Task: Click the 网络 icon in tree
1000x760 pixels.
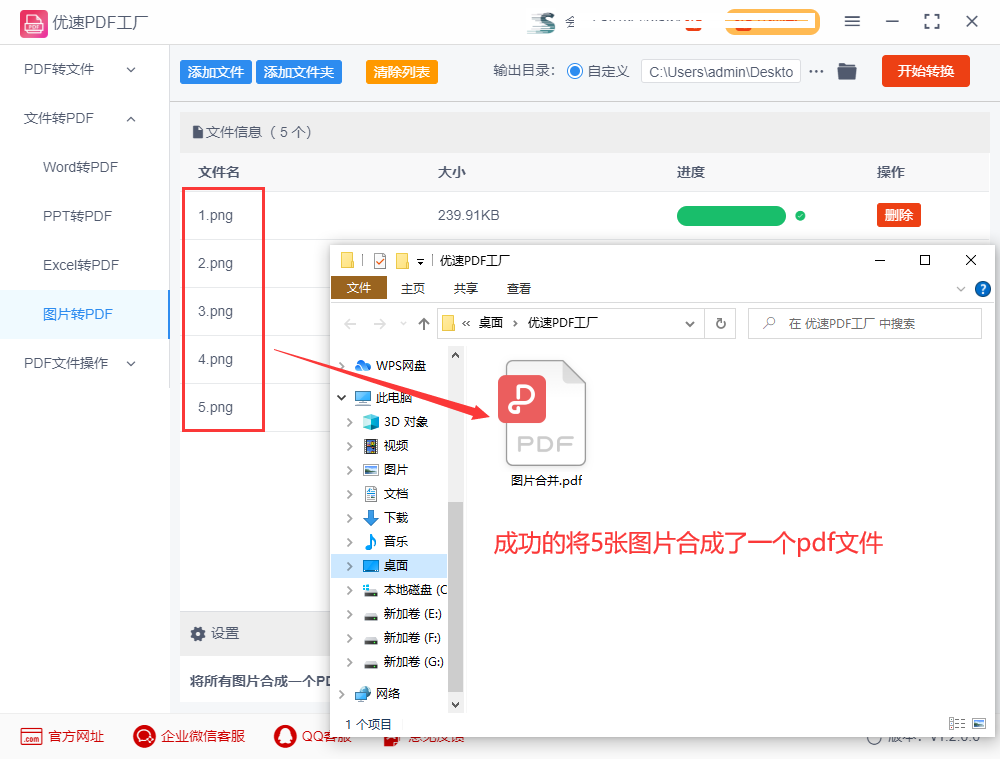Action: coord(363,694)
